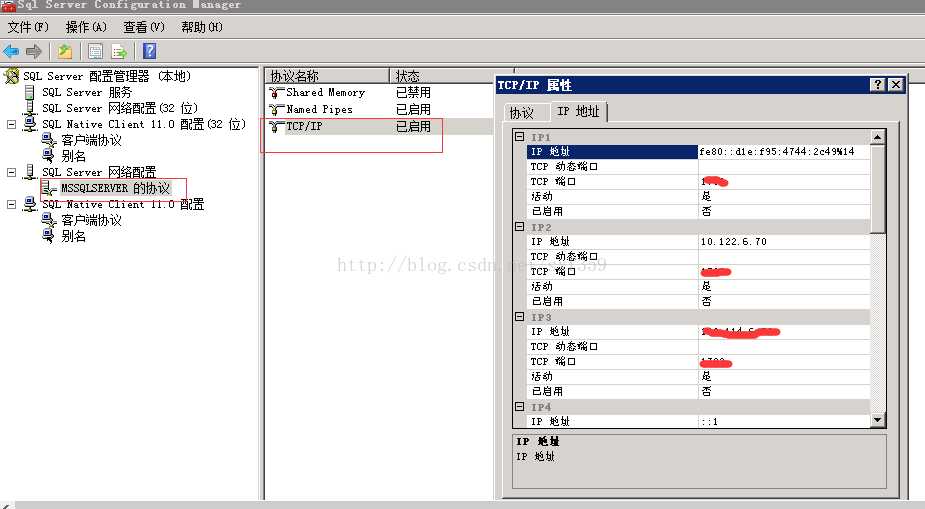Open the 文件(F) menu
Screen dimensions: 925x509
click(28, 27)
